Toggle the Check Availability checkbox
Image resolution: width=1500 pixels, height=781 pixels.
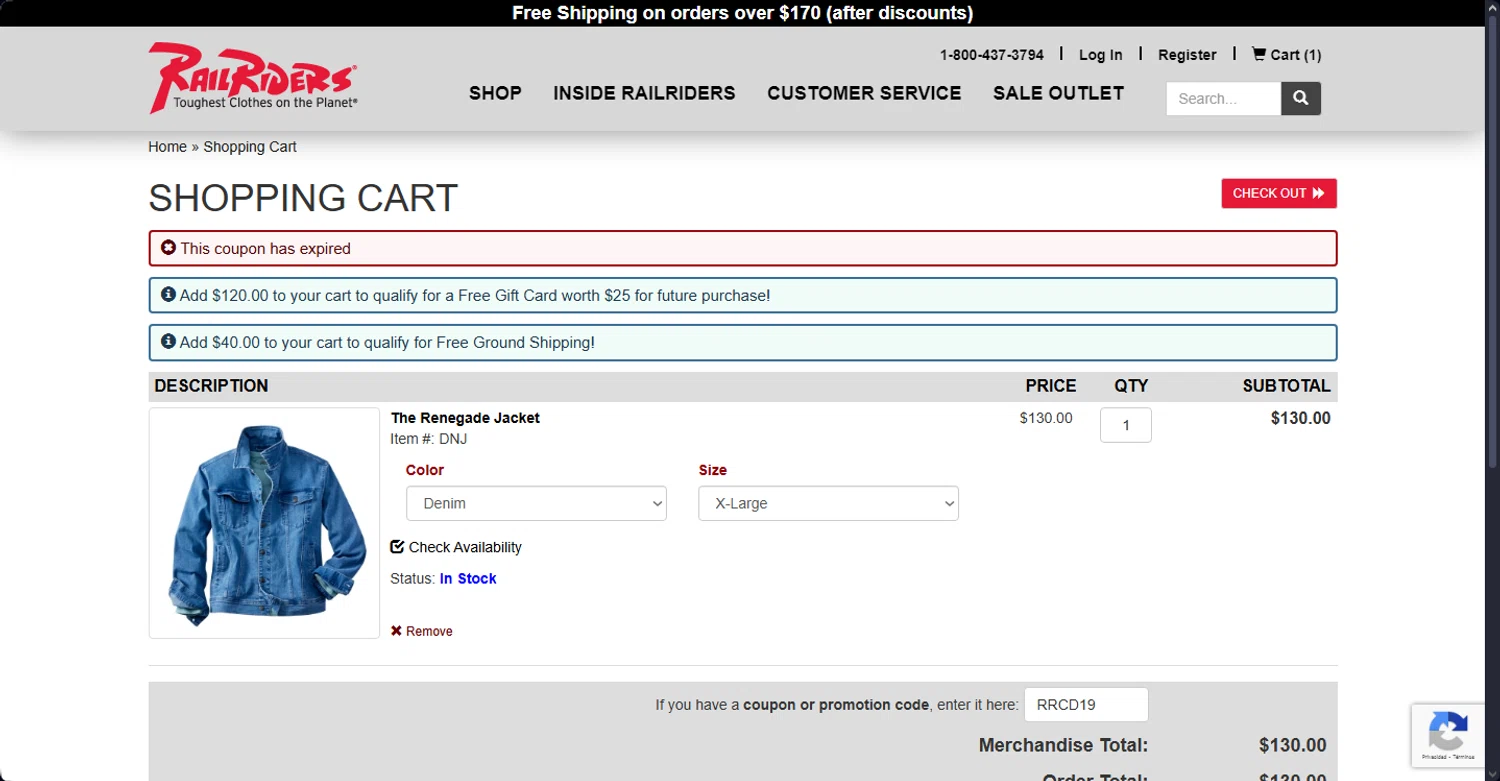pyautogui.click(x=397, y=546)
